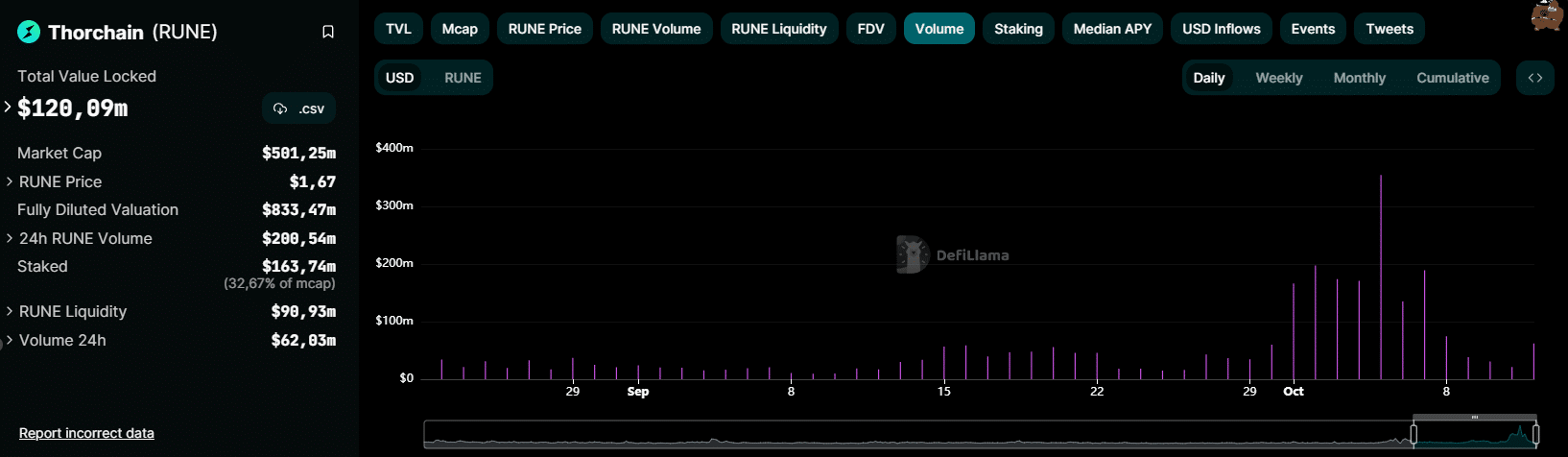Toggle the Mcap chart metric
The image size is (1568, 457).
tap(460, 29)
